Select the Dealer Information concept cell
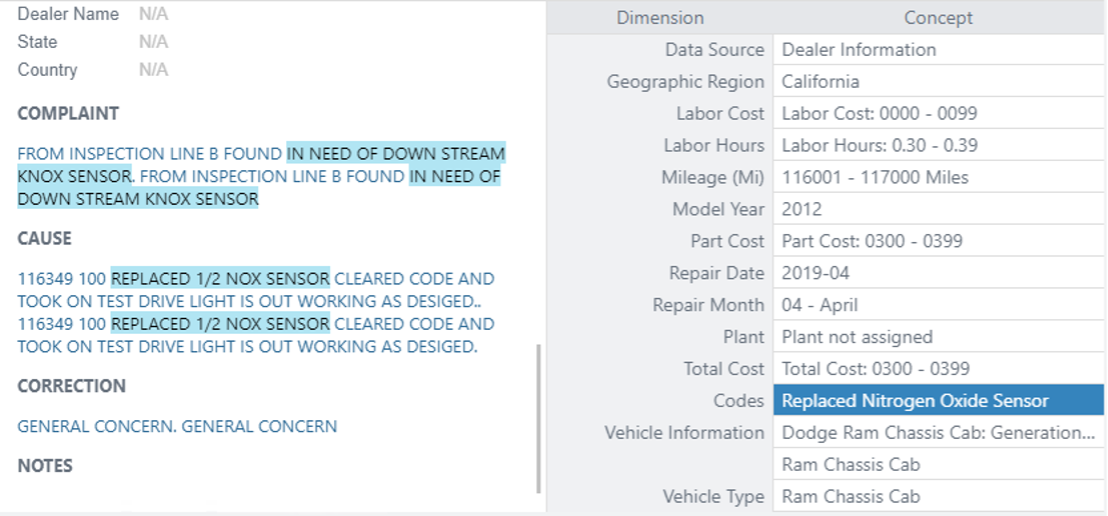Viewport: 1108px width, 516px height. 938,49
